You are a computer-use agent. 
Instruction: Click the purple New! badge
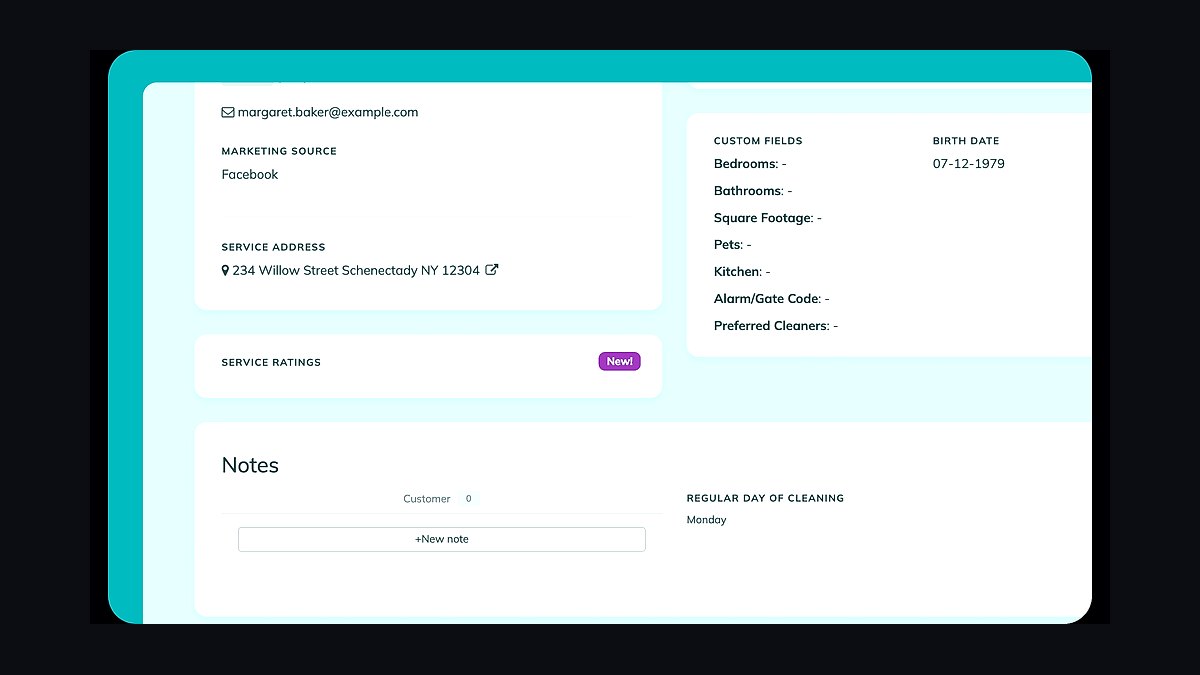pyautogui.click(x=619, y=362)
